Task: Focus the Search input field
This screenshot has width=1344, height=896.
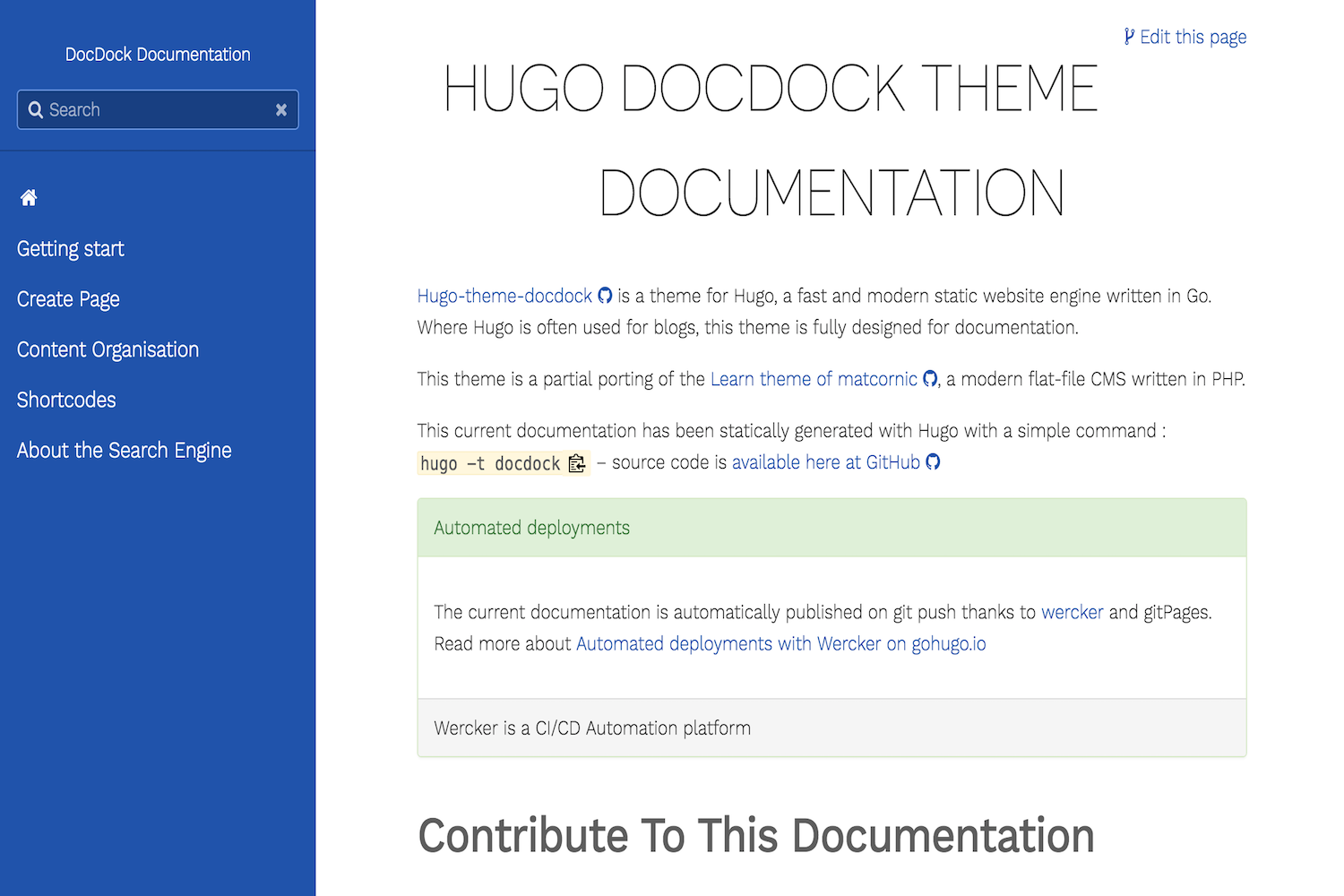Action: tap(158, 110)
